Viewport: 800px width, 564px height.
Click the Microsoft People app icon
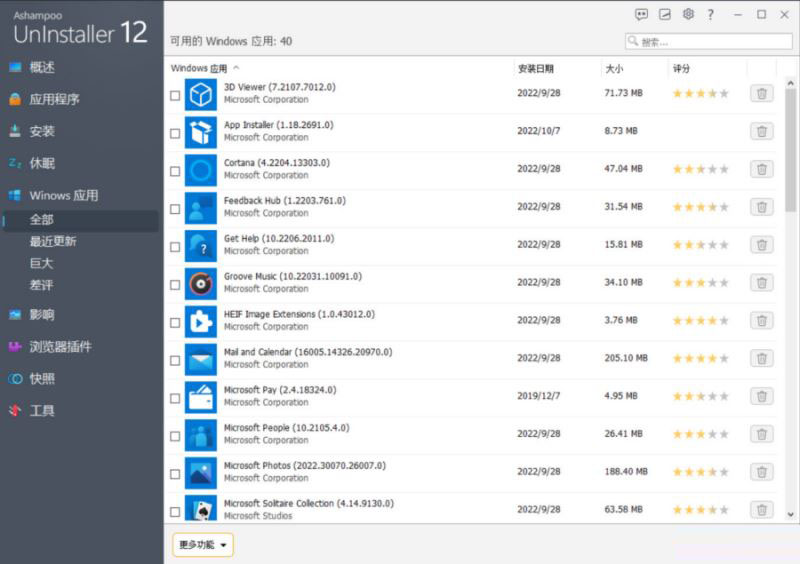pyautogui.click(x=201, y=434)
